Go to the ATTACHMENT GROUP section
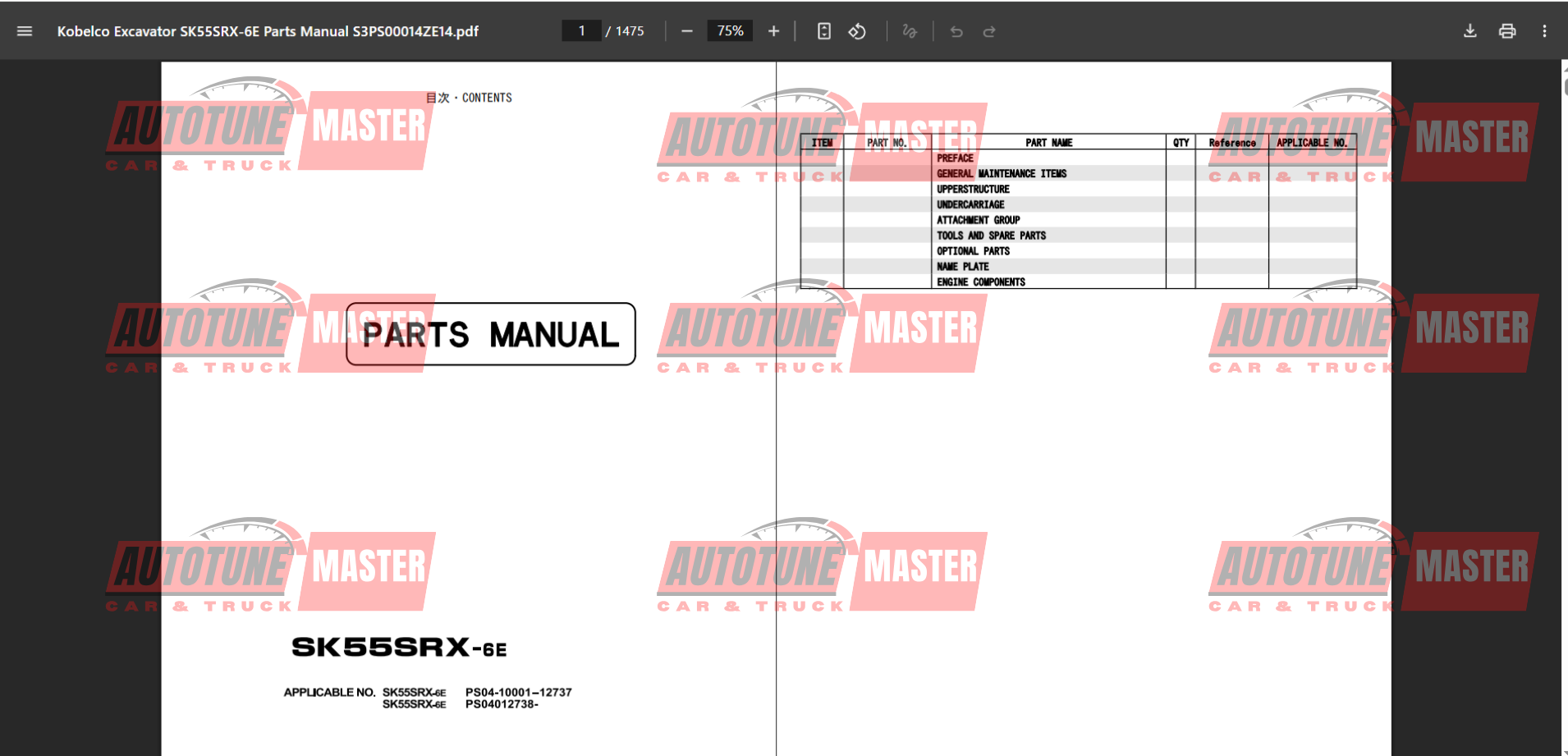The width and height of the screenshot is (1568, 756). coord(978,221)
